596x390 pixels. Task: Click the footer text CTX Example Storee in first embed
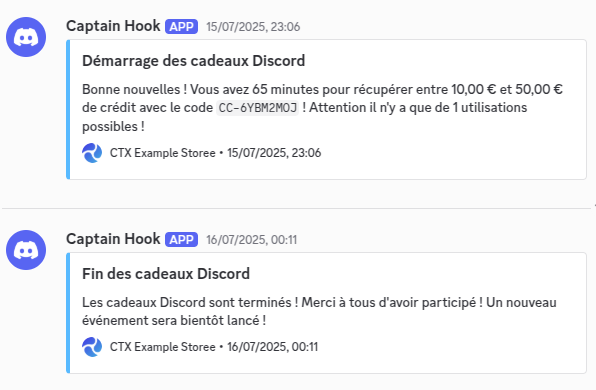pos(163,153)
